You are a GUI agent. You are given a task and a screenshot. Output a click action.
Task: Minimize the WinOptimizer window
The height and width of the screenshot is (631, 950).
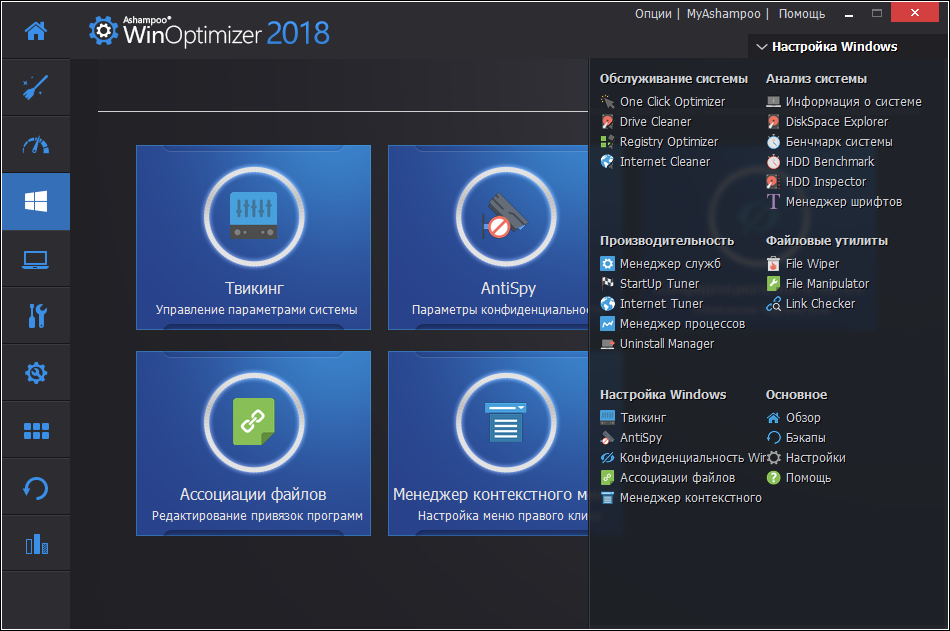tap(849, 14)
